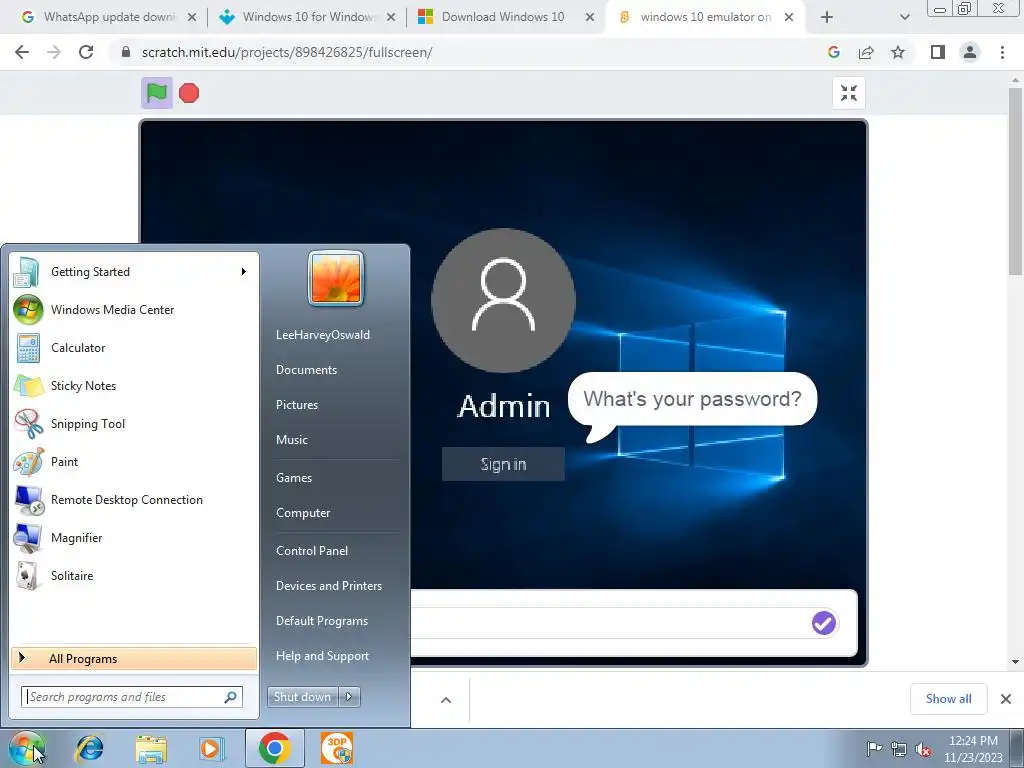This screenshot has width=1024, height=768.
Task: Click the user picture in Start menu
Action: click(336, 278)
